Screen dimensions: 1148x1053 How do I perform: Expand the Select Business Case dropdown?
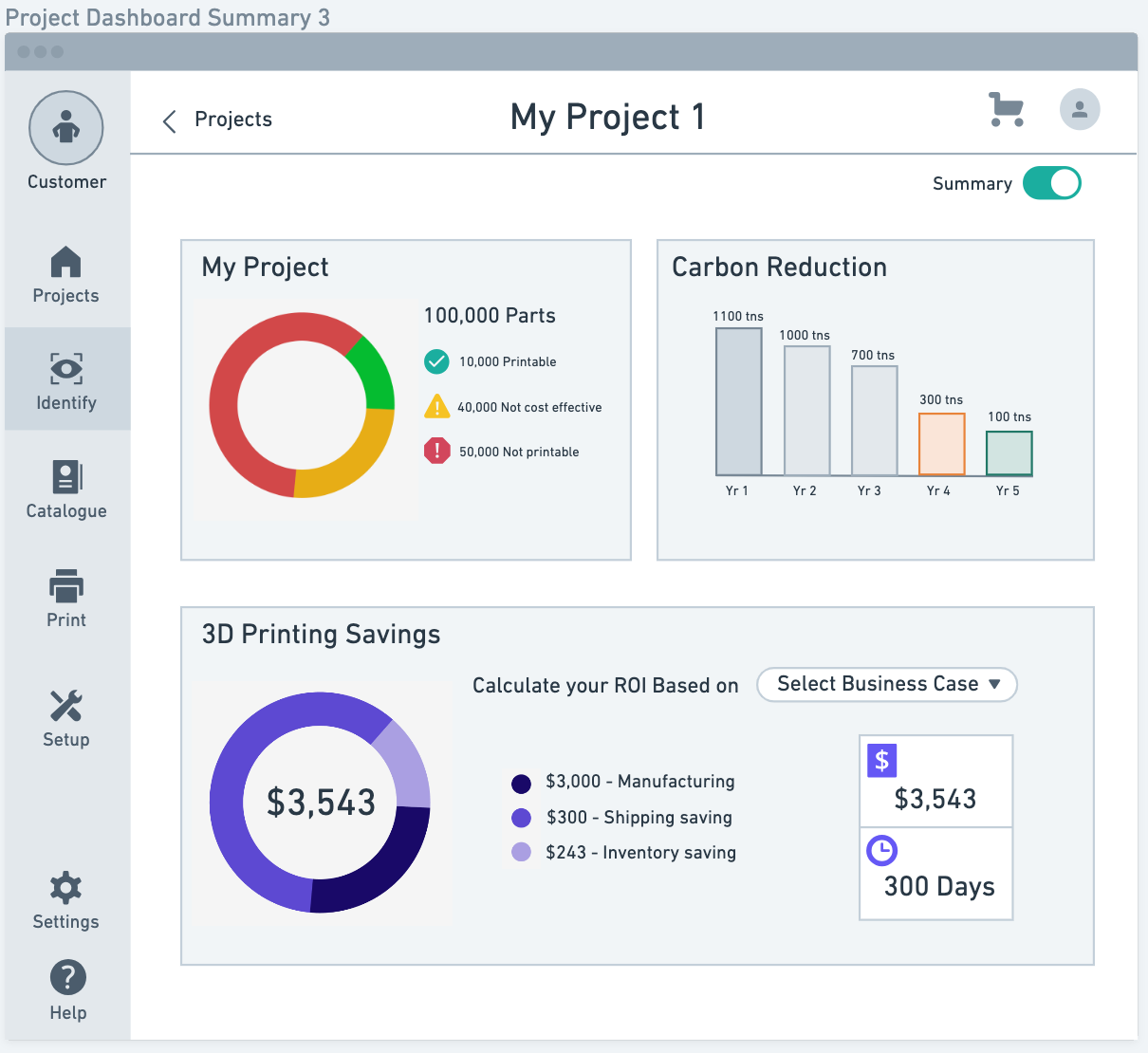(x=886, y=685)
